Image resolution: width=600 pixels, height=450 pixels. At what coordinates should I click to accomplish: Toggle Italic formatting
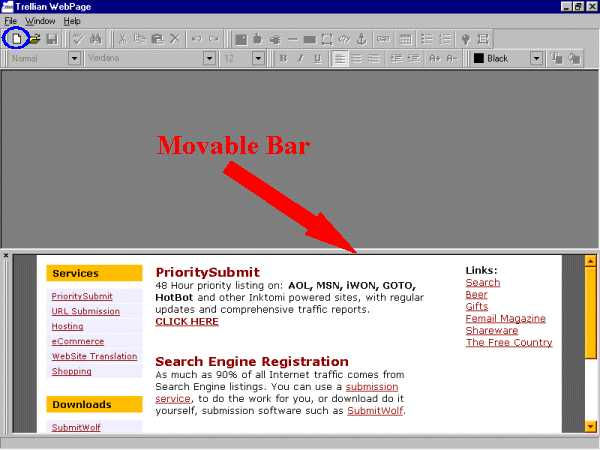[x=300, y=59]
